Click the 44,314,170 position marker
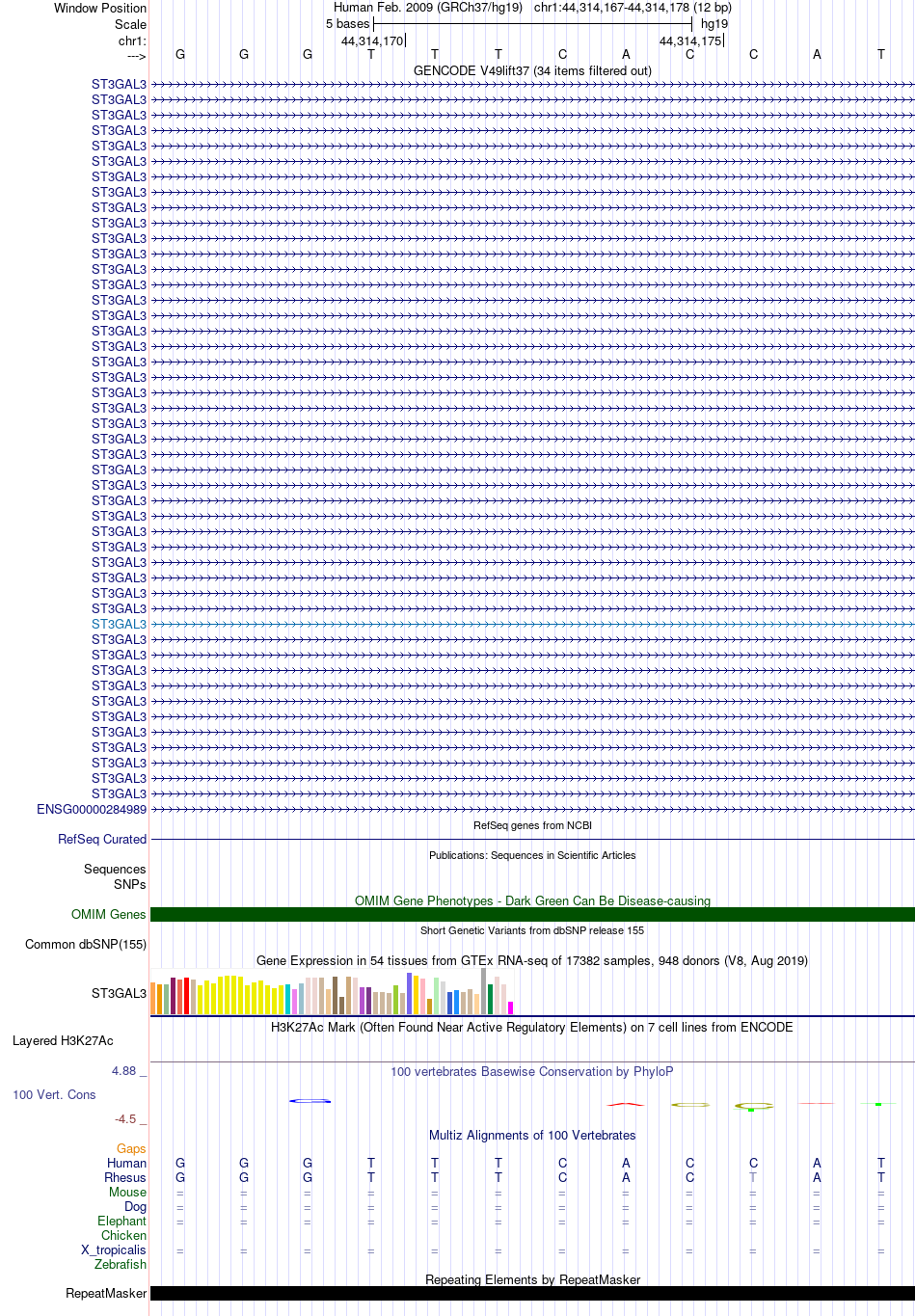Screen dimensions: 916x1316 [372, 40]
